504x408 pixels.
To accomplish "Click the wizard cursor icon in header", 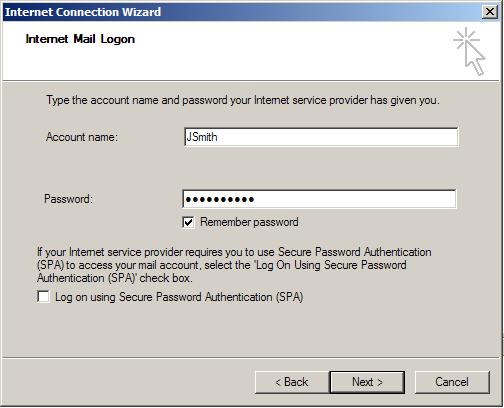I will coord(469,52).
